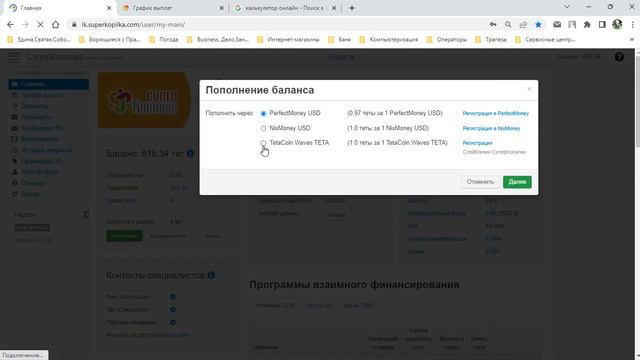Open the saved password key icon
The width and height of the screenshot is (640, 360).
click(x=493, y=25)
